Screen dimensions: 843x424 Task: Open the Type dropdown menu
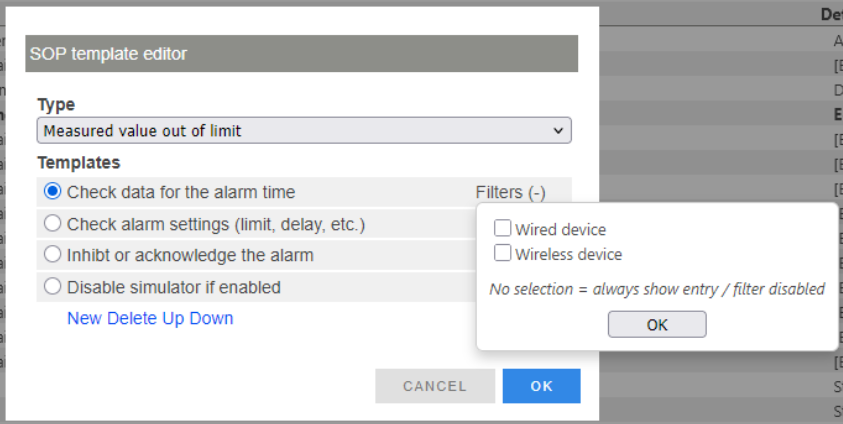(304, 130)
